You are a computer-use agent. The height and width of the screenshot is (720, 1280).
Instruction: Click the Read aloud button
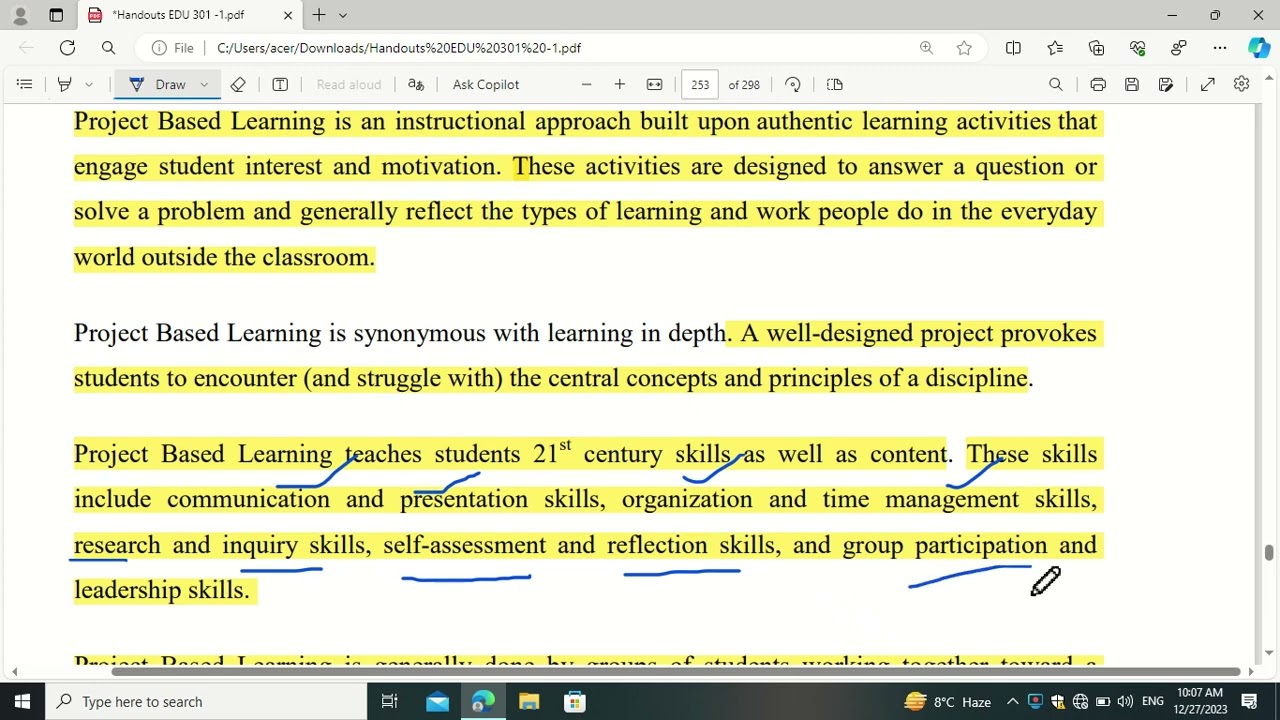point(349,85)
